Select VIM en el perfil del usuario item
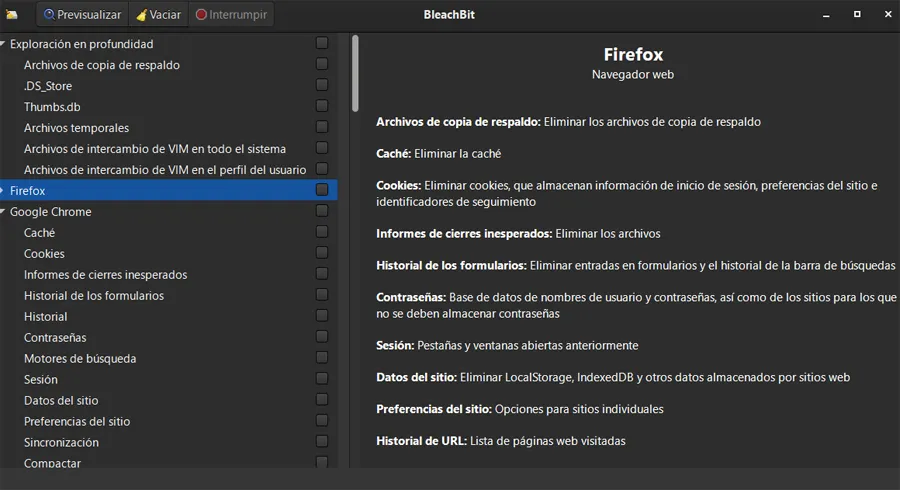This screenshot has height=490, width=900. (x=168, y=169)
